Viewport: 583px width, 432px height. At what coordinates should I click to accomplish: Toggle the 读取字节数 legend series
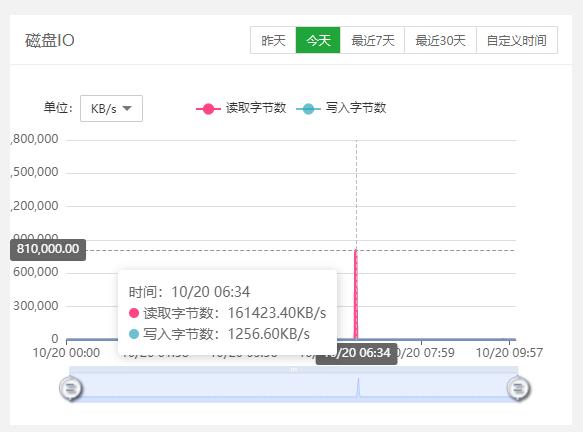(256, 108)
